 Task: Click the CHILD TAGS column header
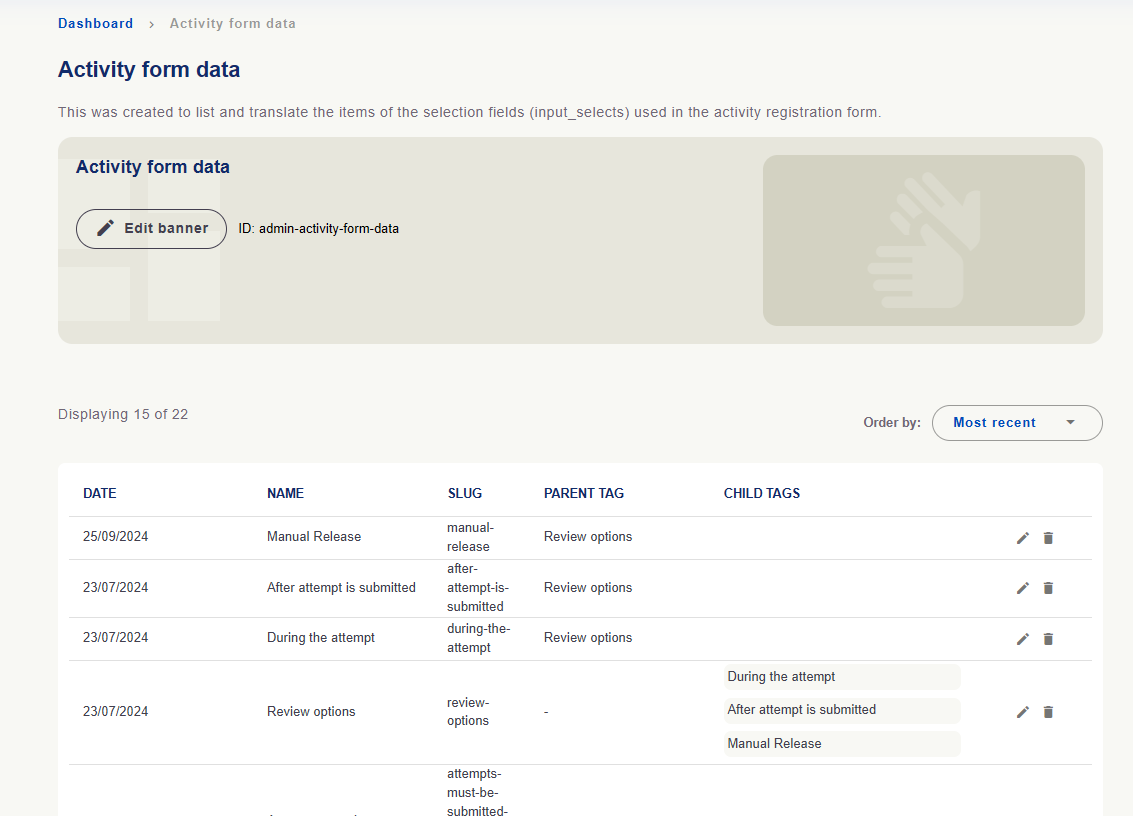pyautogui.click(x=762, y=494)
